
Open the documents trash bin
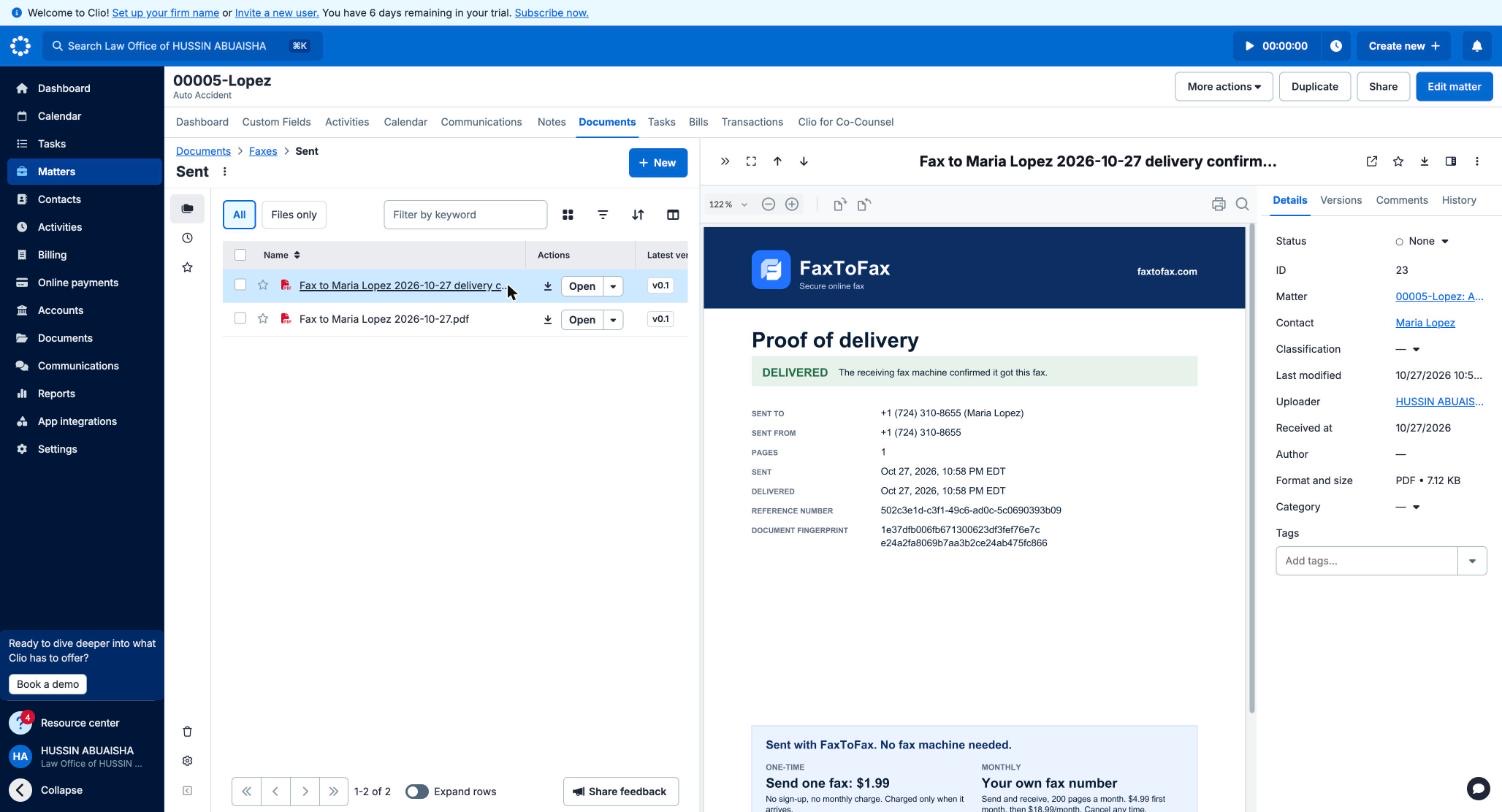(x=187, y=732)
